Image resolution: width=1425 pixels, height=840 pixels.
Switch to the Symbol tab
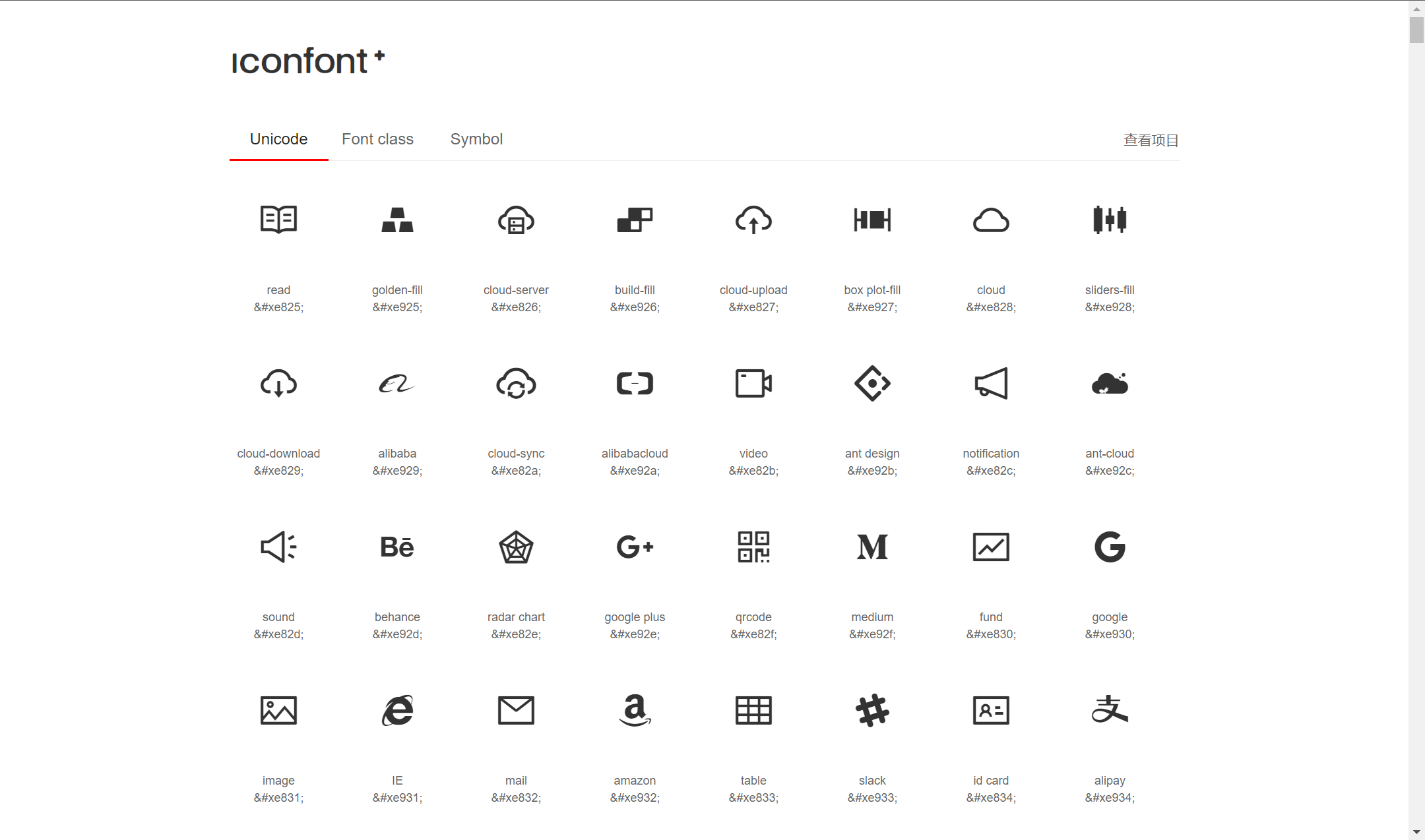click(476, 139)
